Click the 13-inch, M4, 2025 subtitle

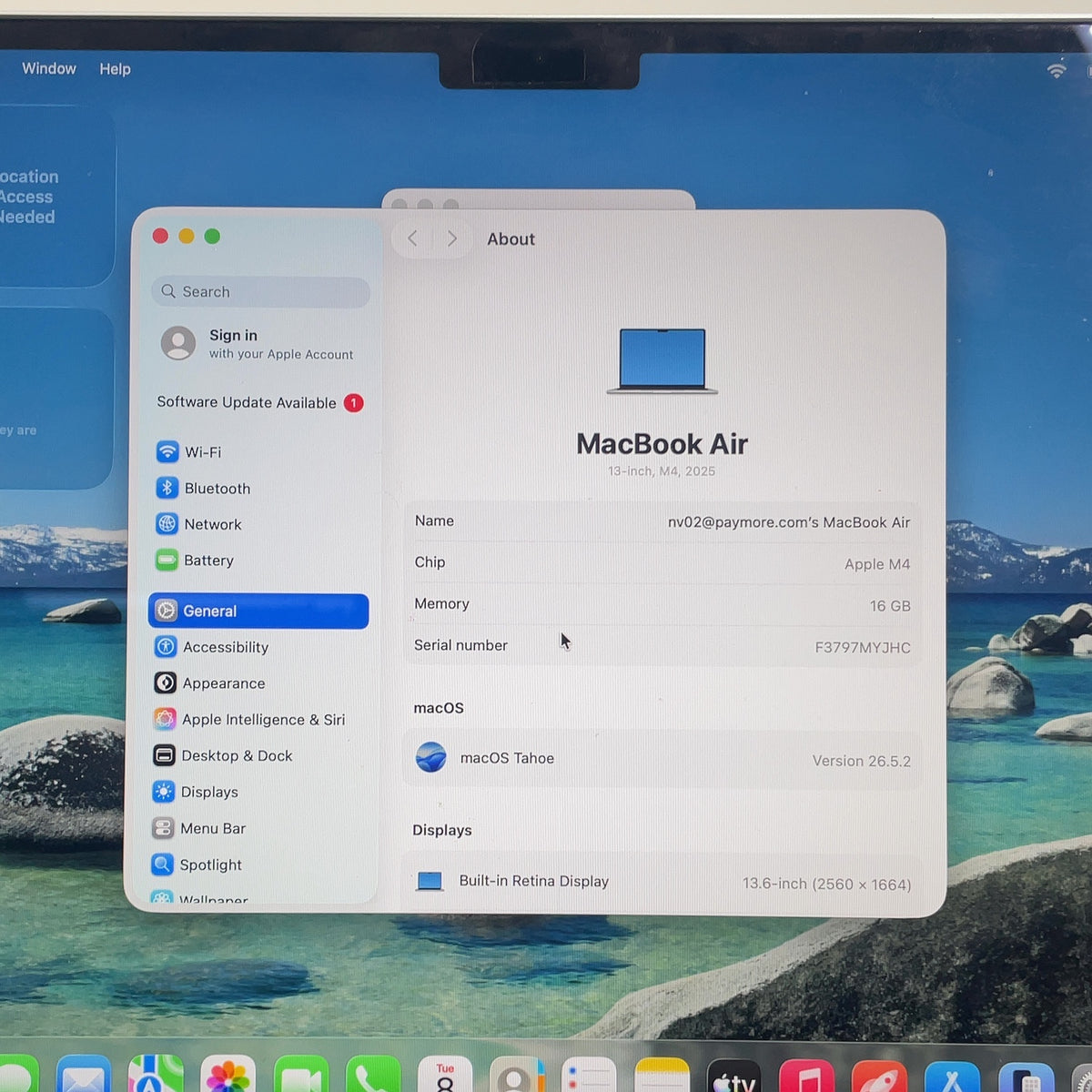(662, 471)
